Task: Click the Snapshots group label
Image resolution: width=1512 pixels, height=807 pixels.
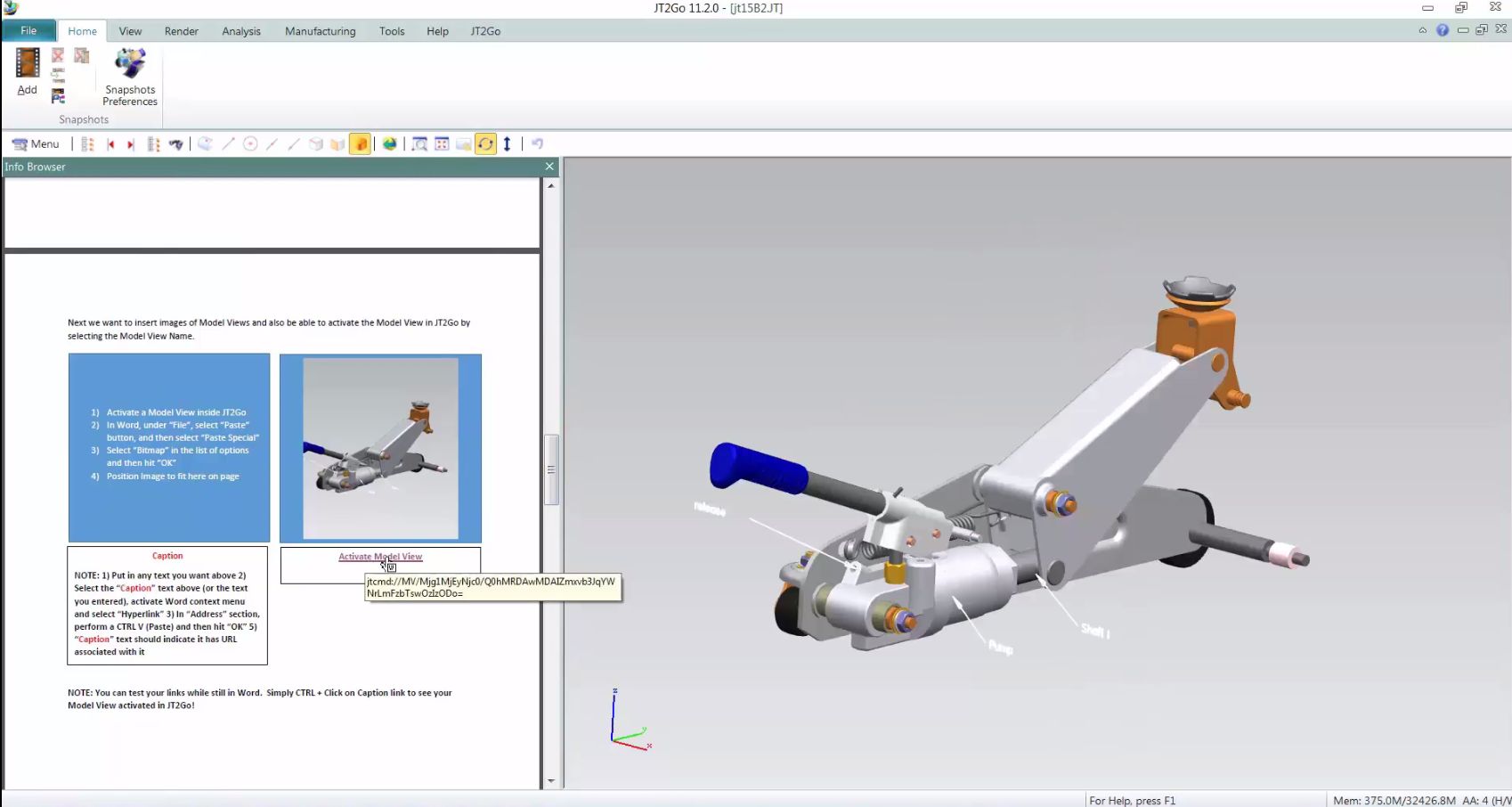Action: click(84, 119)
